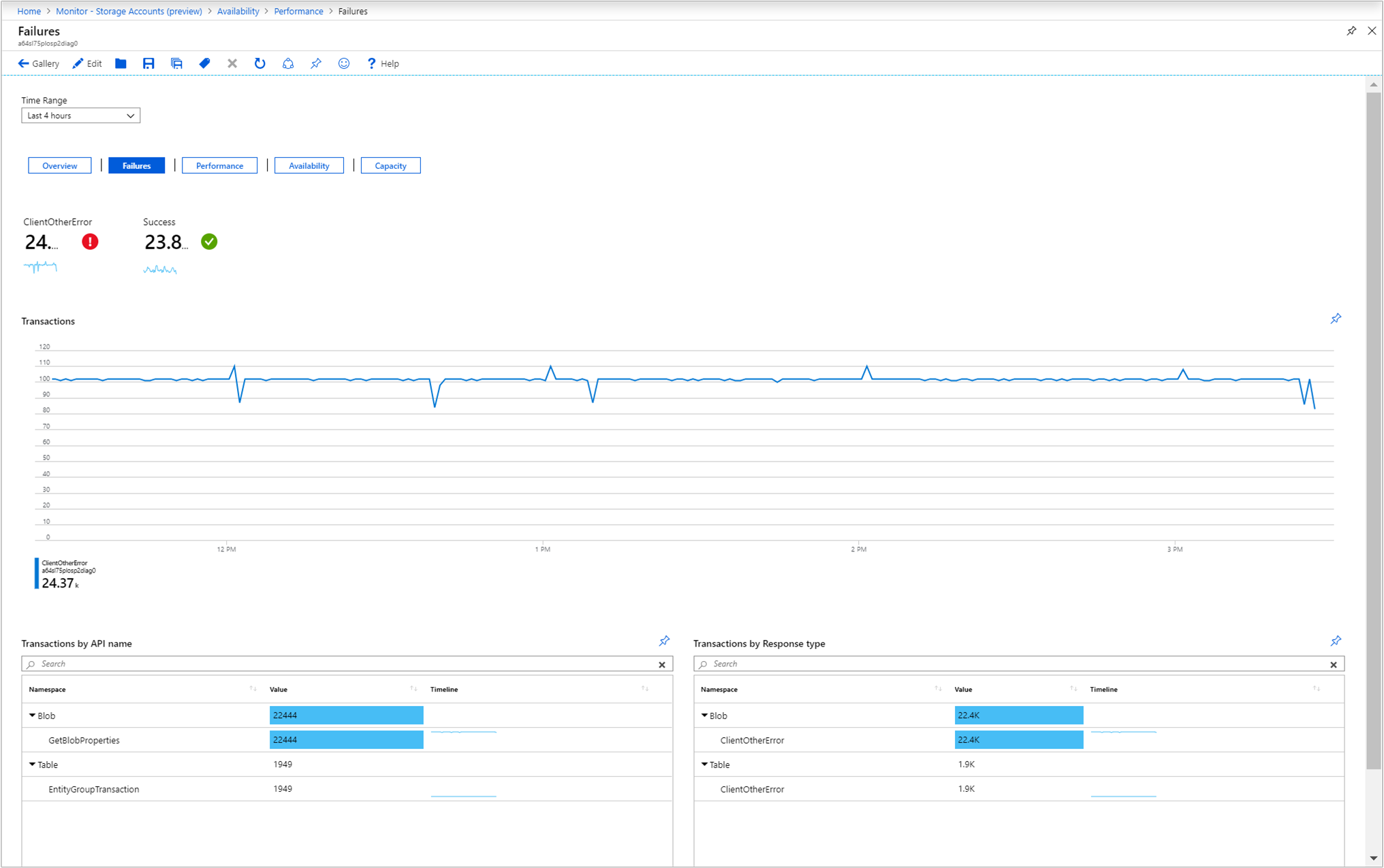The width and height of the screenshot is (1384, 868).
Task: Open the Time Range dropdown
Action: pyautogui.click(x=78, y=116)
